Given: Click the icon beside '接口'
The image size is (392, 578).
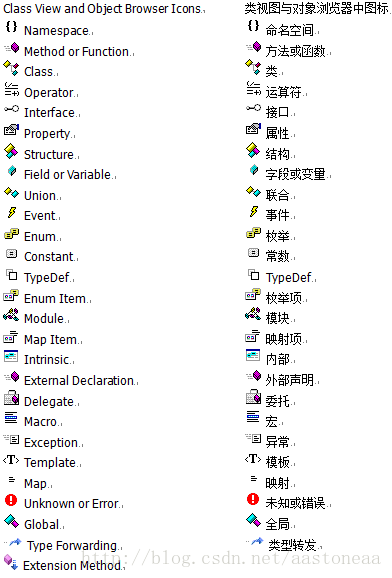Looking at the screenshot, I should coord(253,108).
